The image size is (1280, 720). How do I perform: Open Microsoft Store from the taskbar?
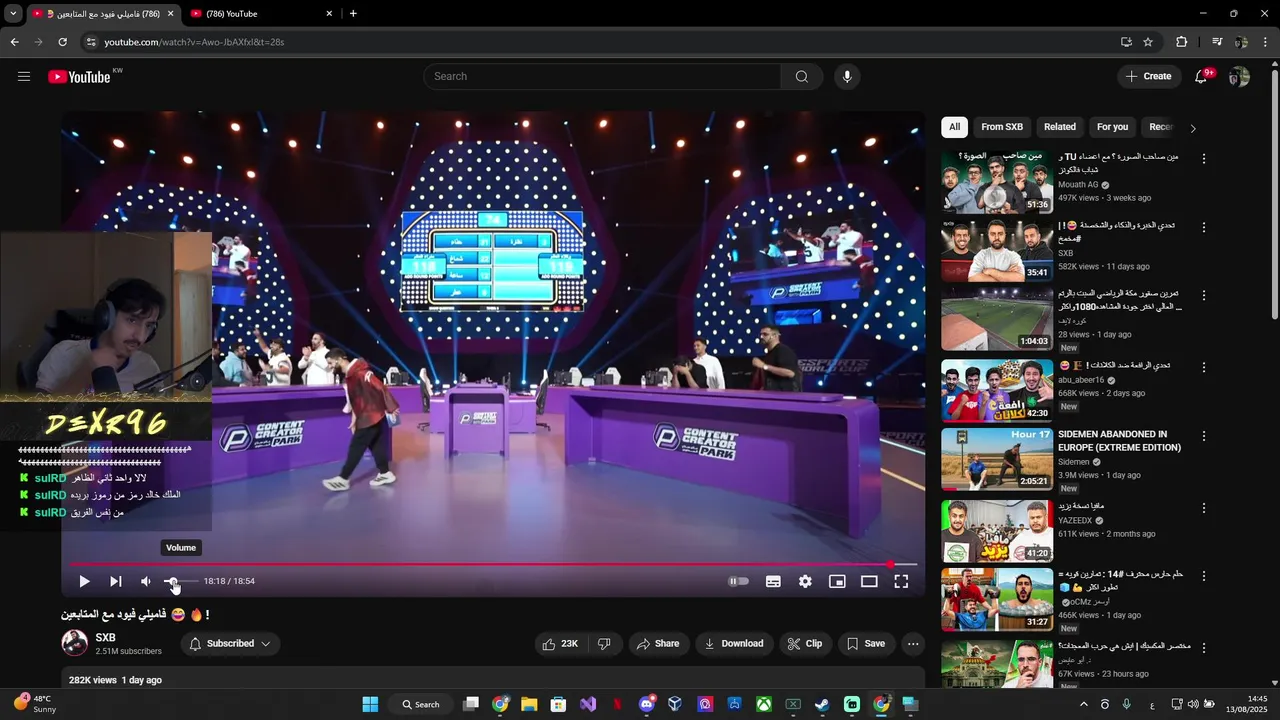coord(558,704)
